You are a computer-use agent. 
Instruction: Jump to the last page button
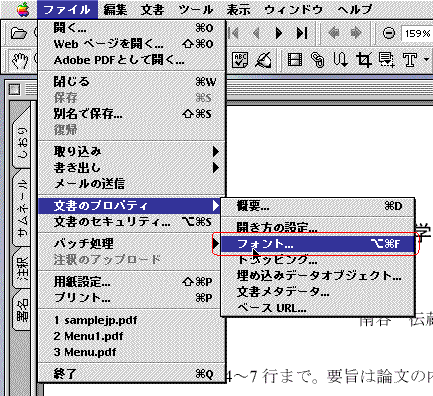pyautogui.click(x=302, y=33)
